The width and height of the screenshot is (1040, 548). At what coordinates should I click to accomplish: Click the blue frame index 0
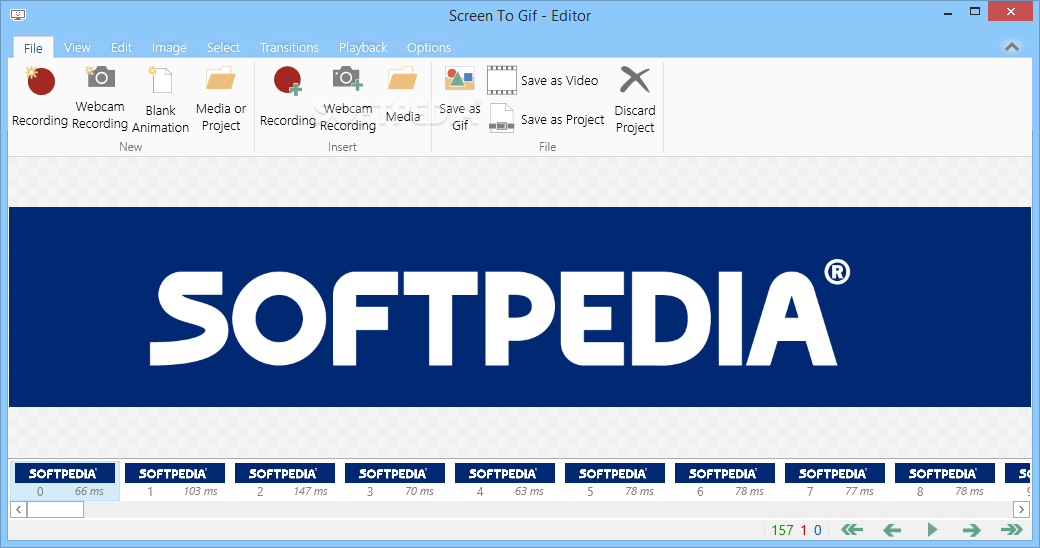coord(818,530)
